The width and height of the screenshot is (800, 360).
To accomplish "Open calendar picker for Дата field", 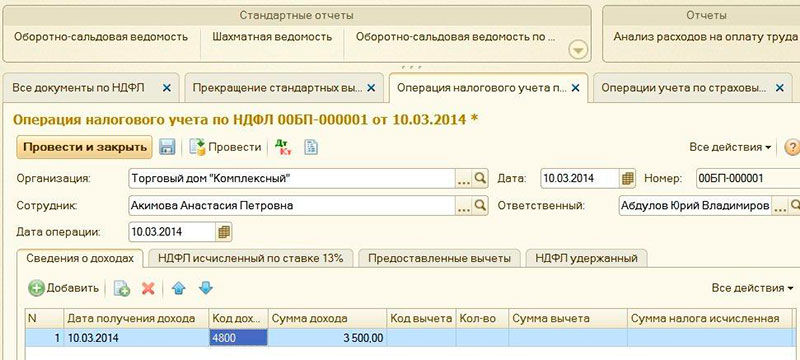I will pyautogui.click(x=628, y=178).
